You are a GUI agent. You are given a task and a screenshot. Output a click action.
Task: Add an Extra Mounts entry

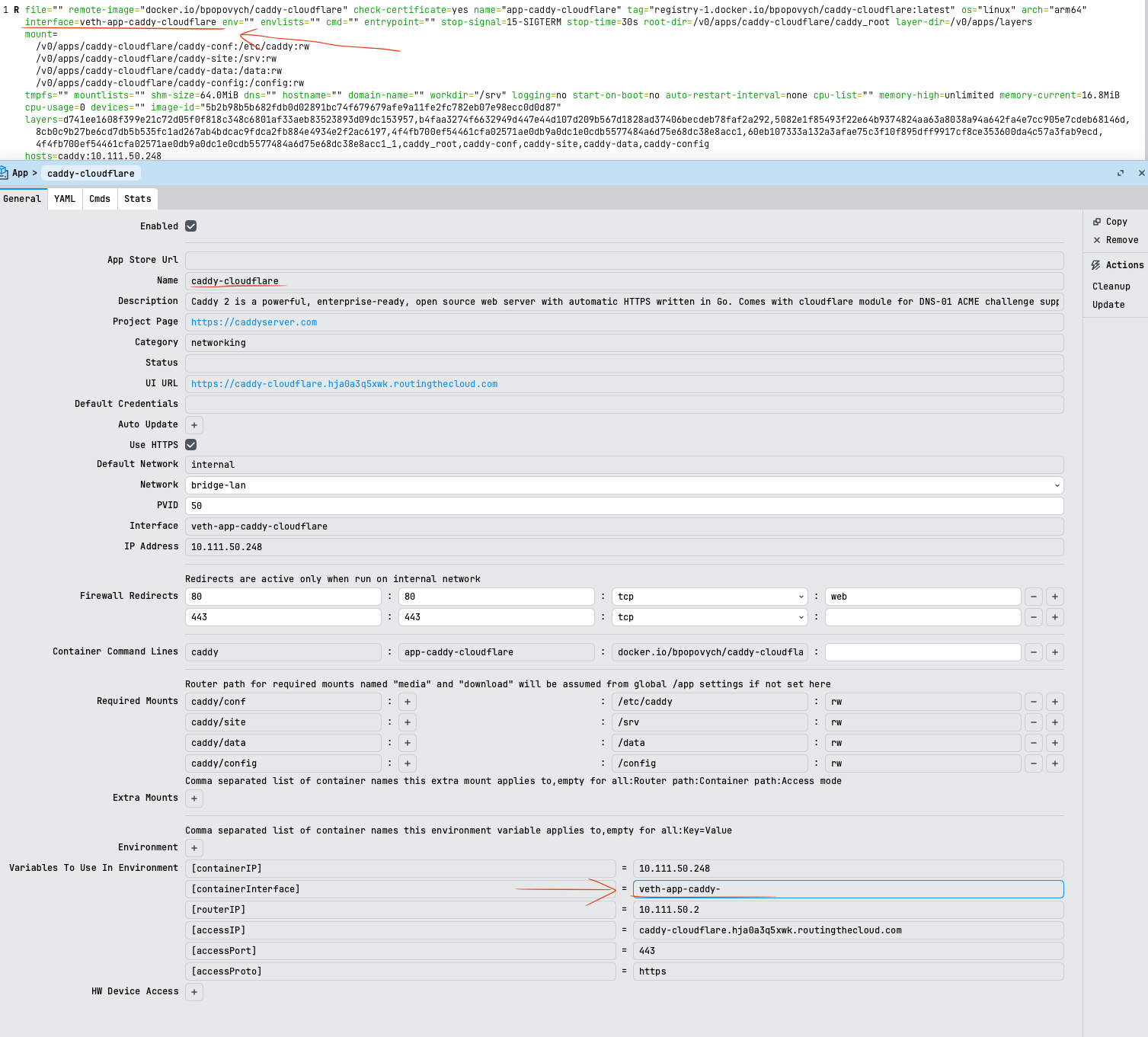194,799
